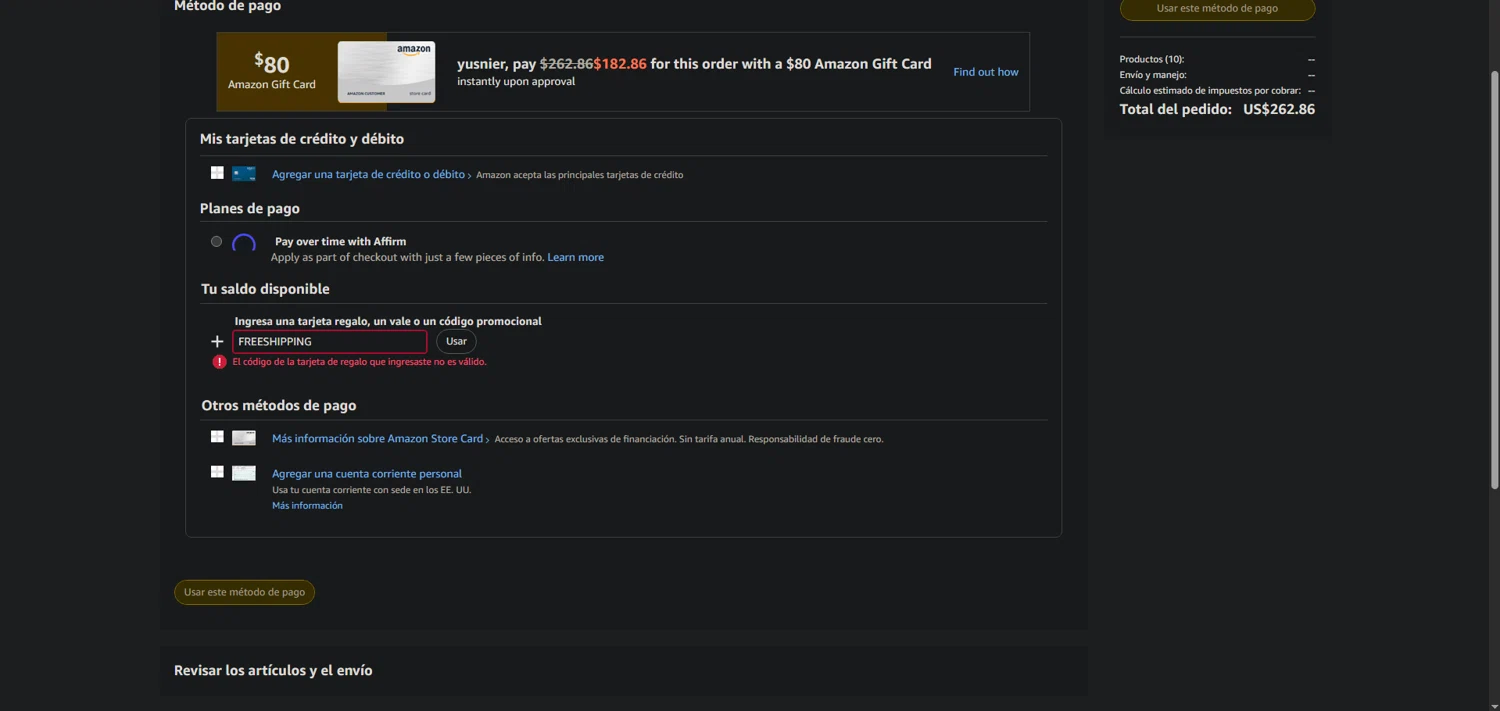1500x711 pixels.
Task: Click the Cálculo estimado de impuestos line
Action: pyautogui.click(x=1217, y=90)
